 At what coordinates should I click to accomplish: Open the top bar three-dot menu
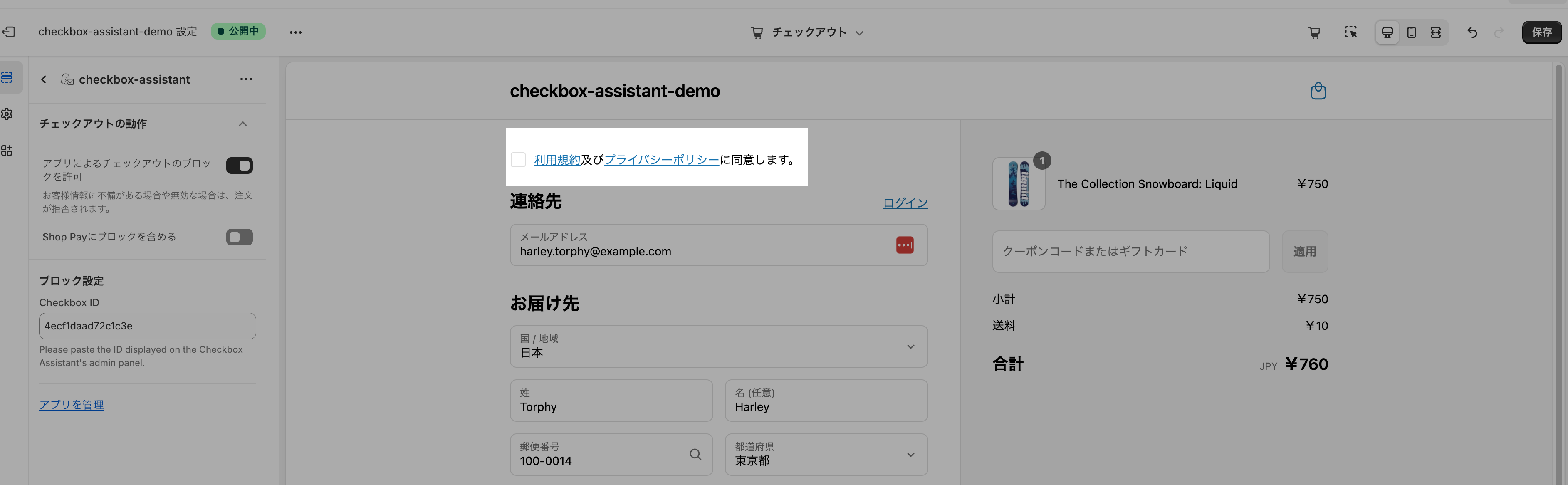pos(295,32)
